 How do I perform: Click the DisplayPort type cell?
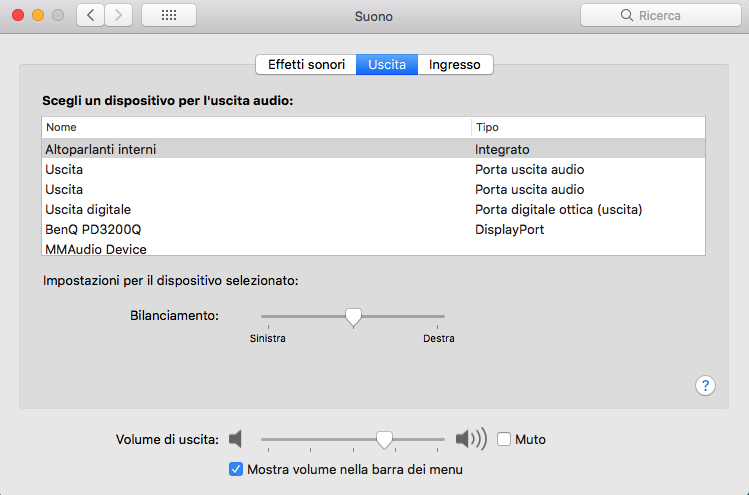coord(510,229)
